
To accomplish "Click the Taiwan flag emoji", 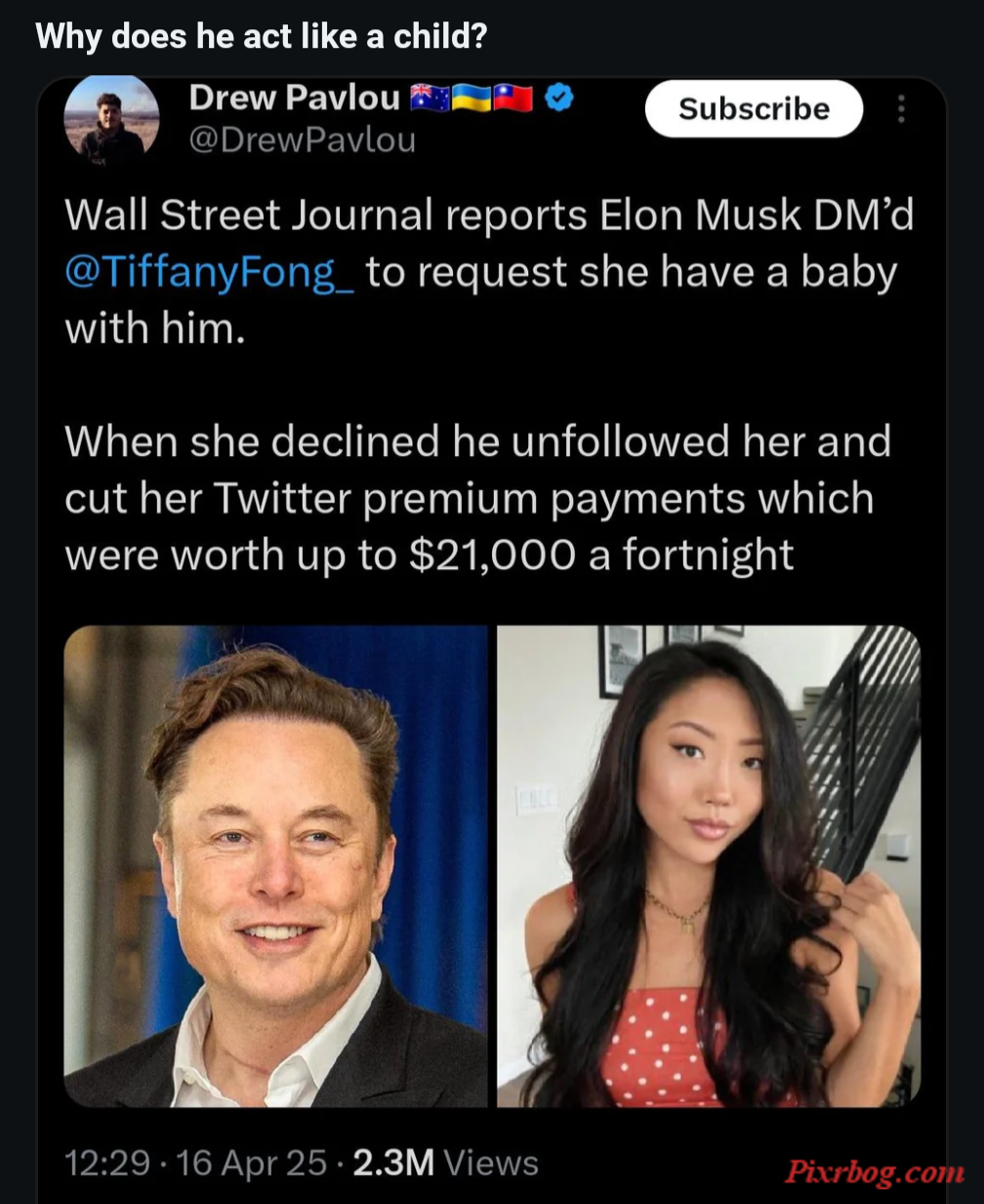I will 512,98.
